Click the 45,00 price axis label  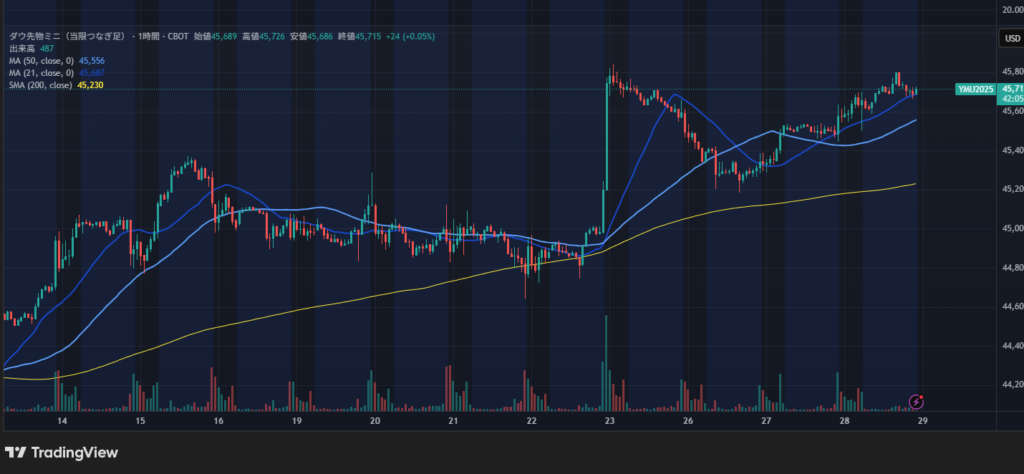point(1012,229)
